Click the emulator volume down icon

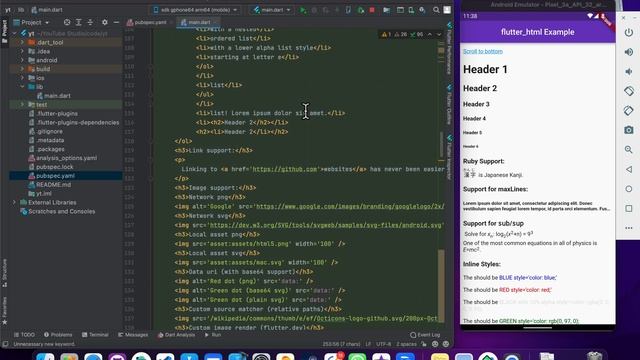click(629, 71)
